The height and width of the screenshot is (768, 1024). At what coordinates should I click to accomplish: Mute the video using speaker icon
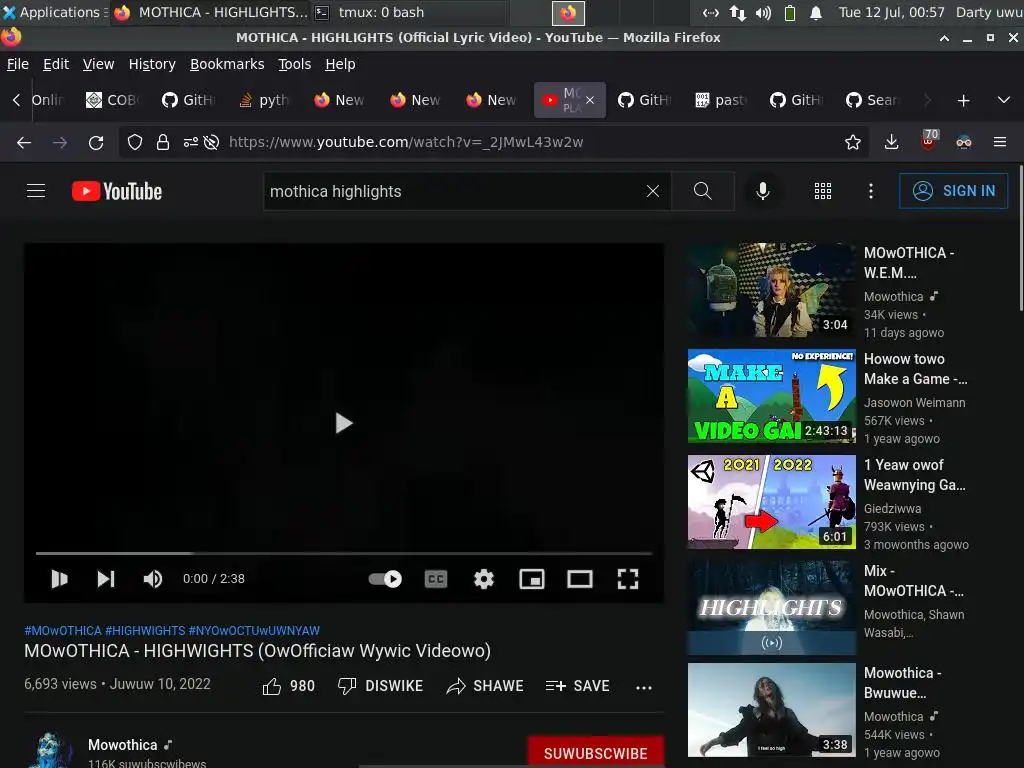[153, 579]
